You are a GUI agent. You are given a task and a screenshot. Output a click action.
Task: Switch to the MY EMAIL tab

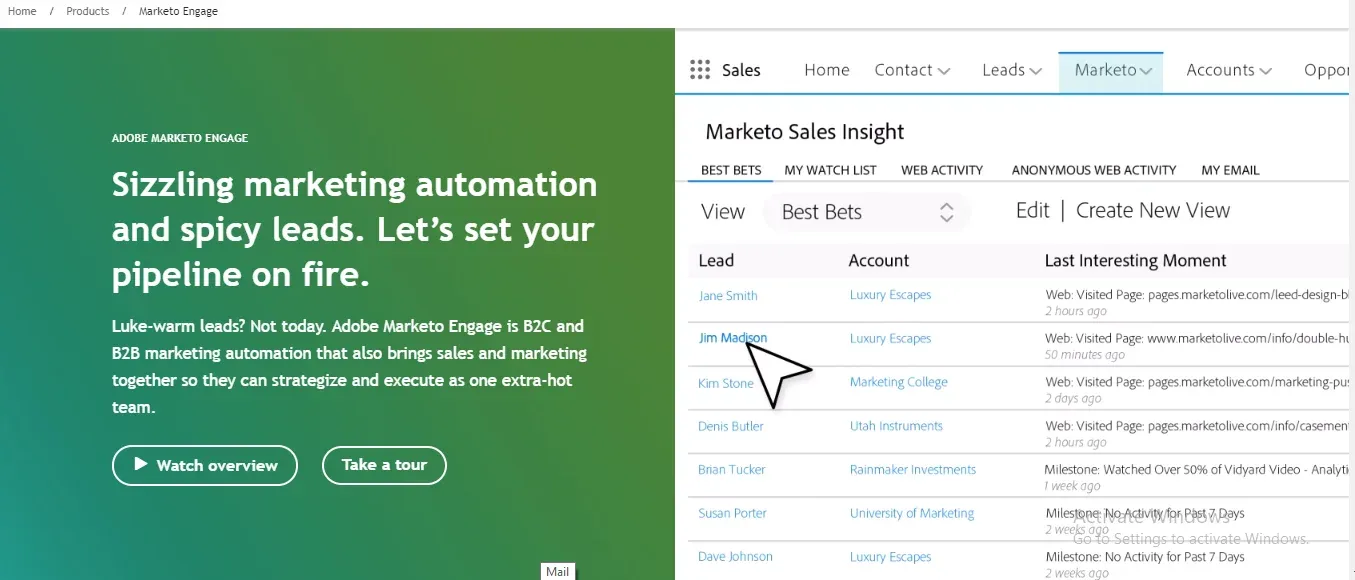pos(1230,170)
